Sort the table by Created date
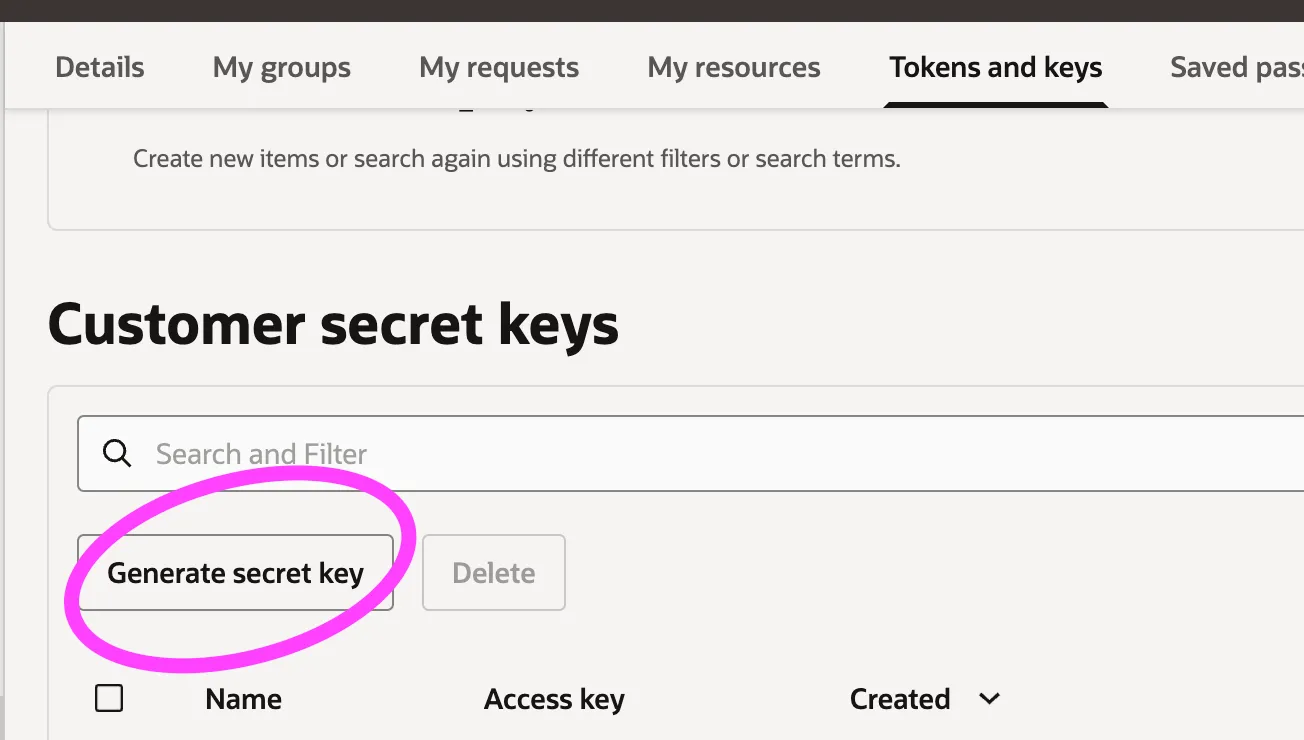 coord(899,699)
